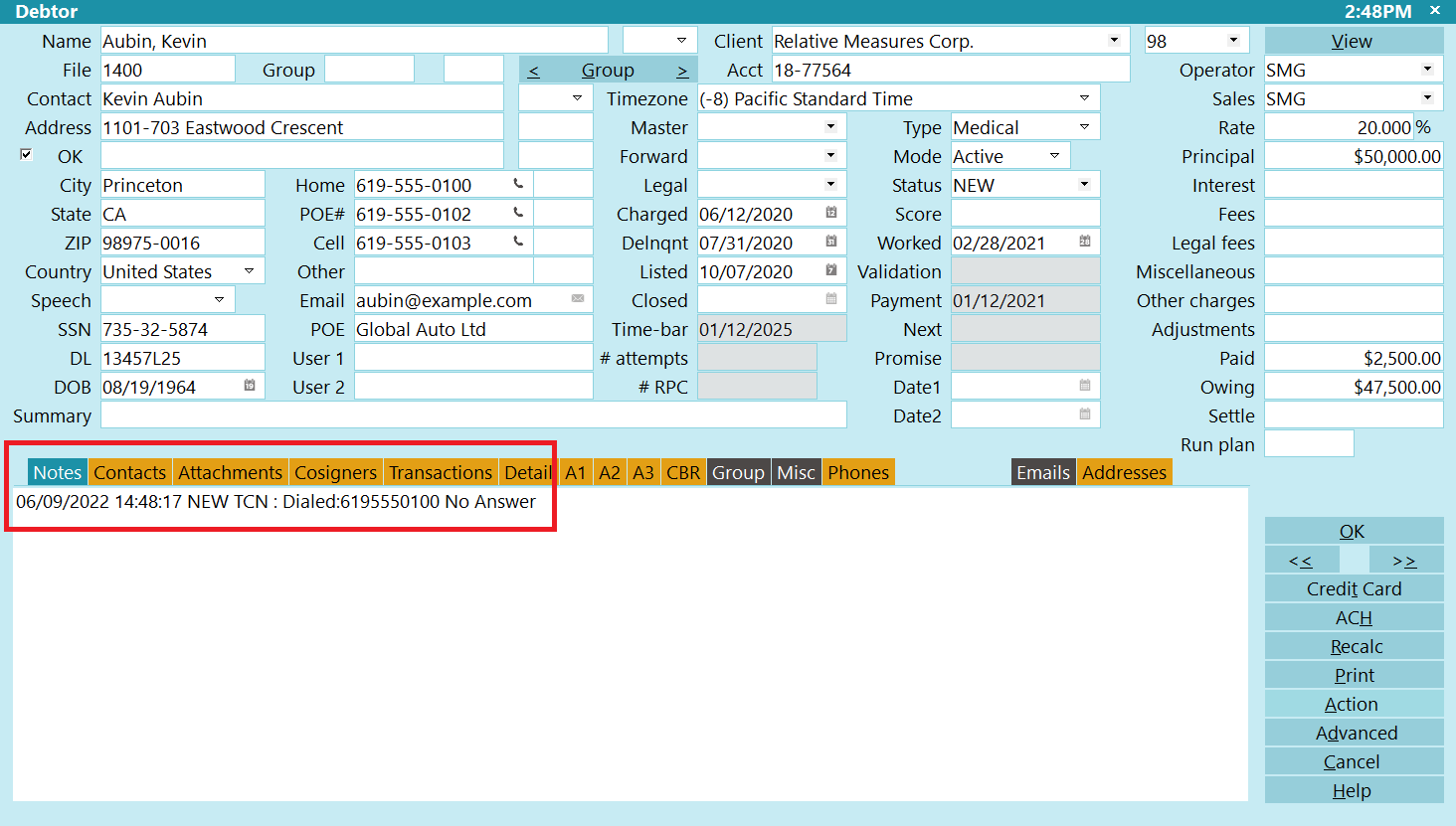Click into the Summary input field
Viewport: 1456px width, 826px height.
[473, 415]
